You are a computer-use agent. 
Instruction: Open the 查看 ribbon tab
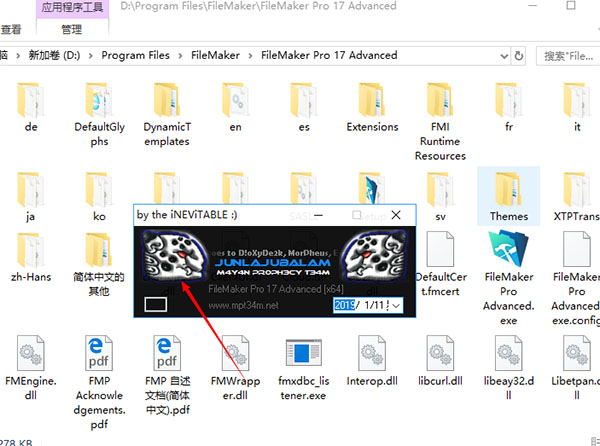[x=11, y=29]
